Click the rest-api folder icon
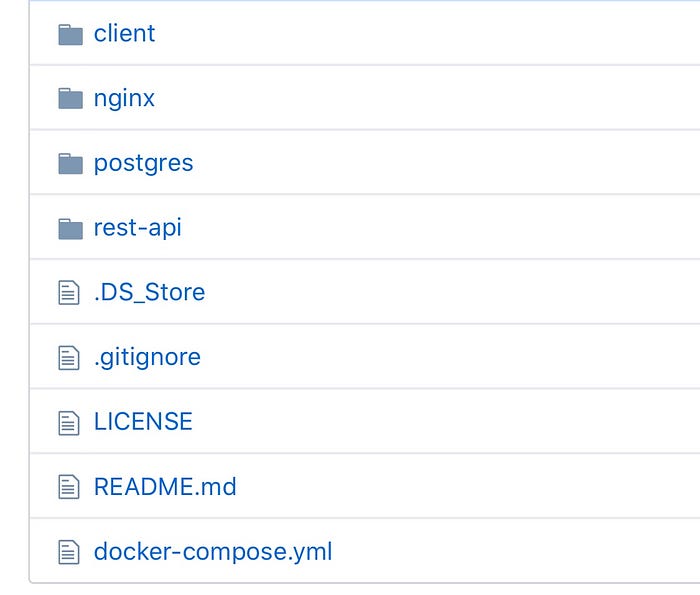 (71, 229)
